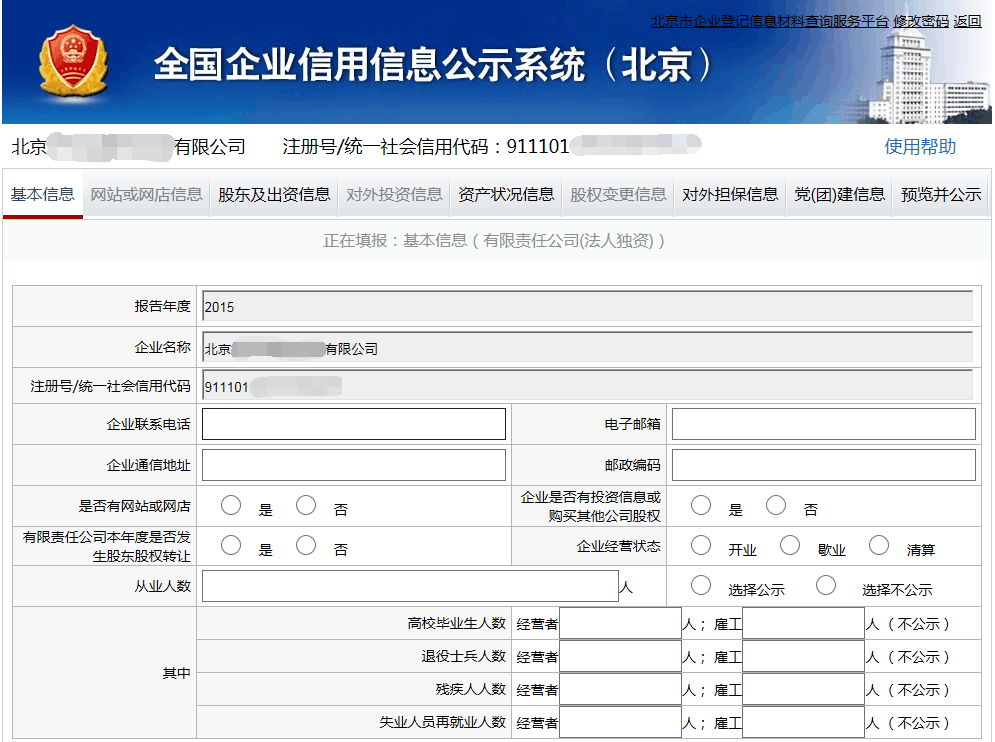Switch to 资产状况信息 tab
The height and width of the screenshot is (742, 995).
pos(506,195)
